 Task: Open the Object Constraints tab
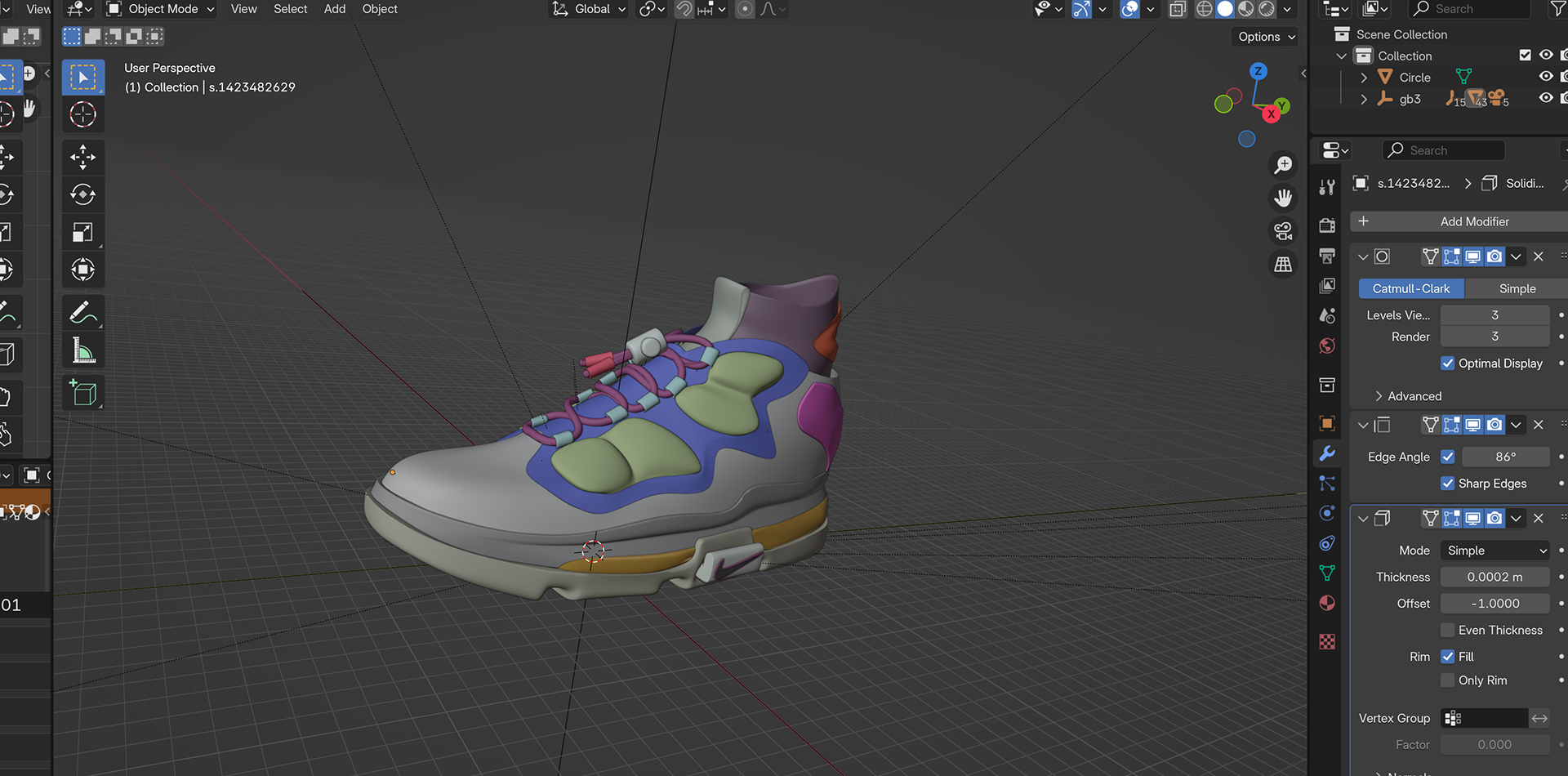point(1327,543)
